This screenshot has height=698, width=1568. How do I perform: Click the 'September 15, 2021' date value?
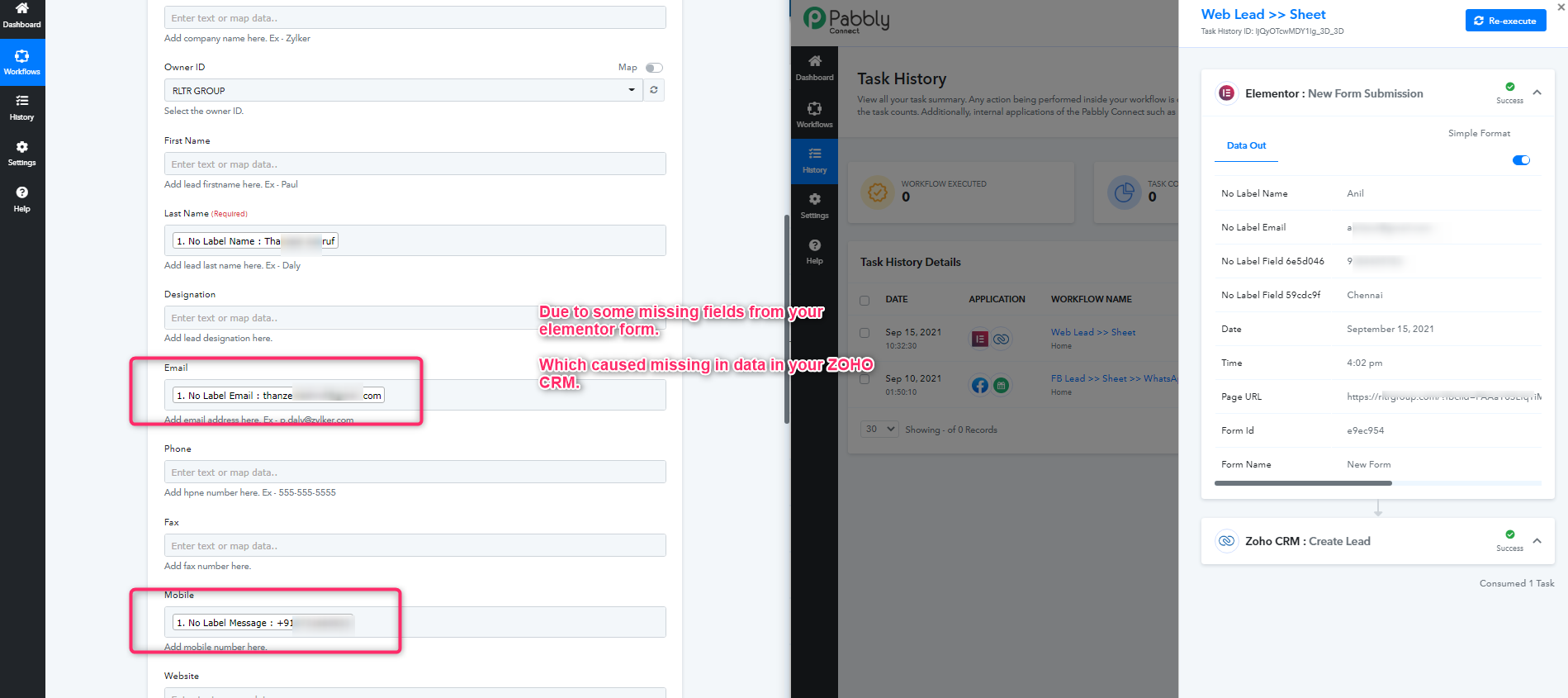point(1390,329)
